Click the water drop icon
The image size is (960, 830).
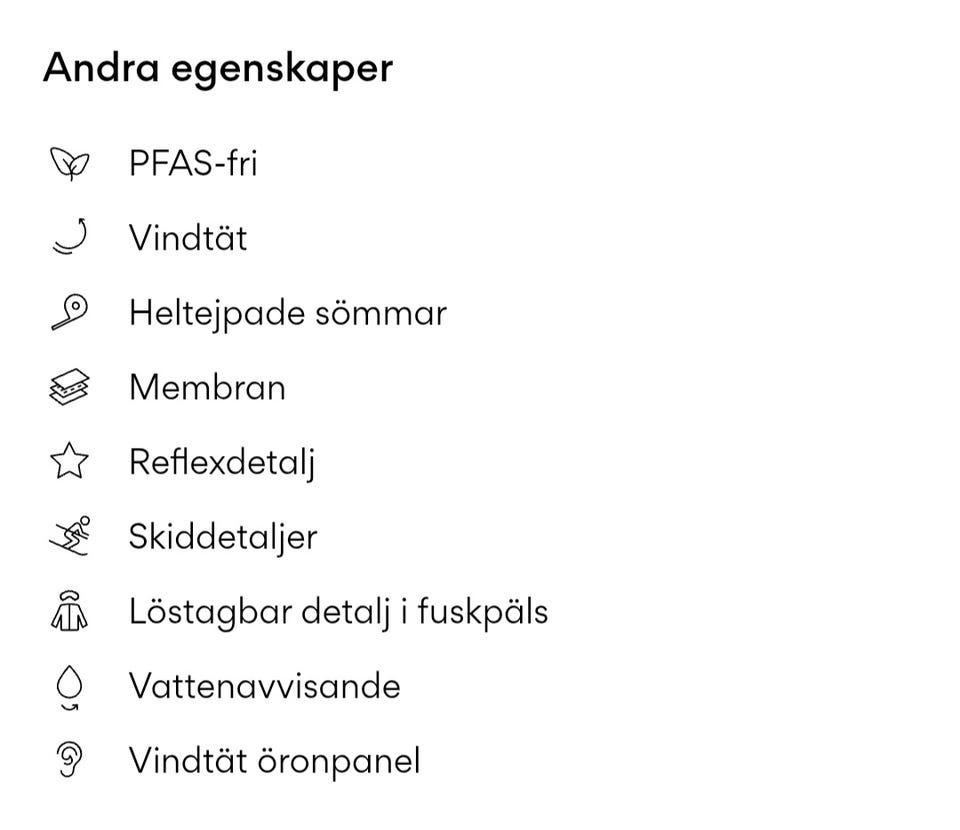[x=69, y=687]
